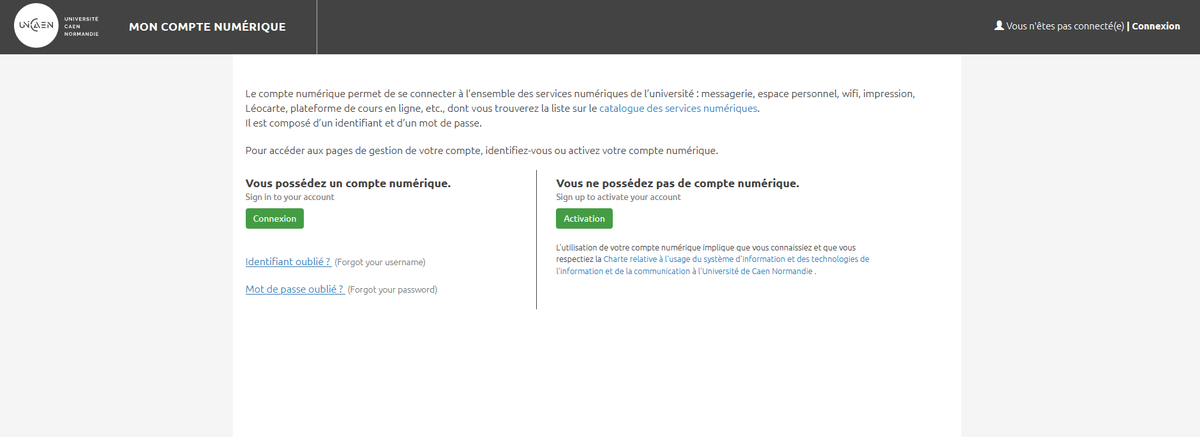
Task: Click the "Sign in to your account" subtitle
Action: (x=290, y=197)
